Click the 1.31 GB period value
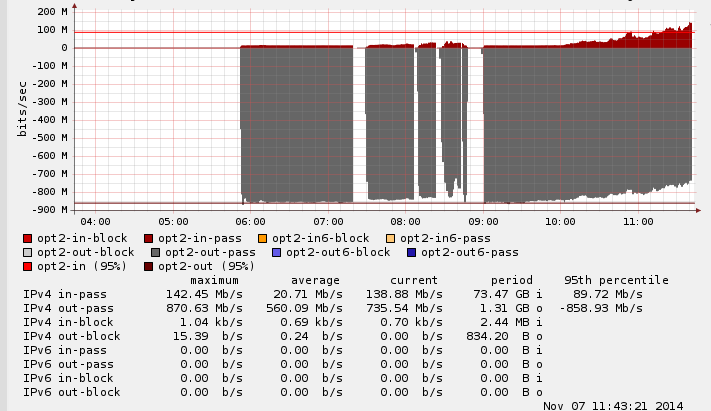 pyautogui.click(x=505, y=308)
